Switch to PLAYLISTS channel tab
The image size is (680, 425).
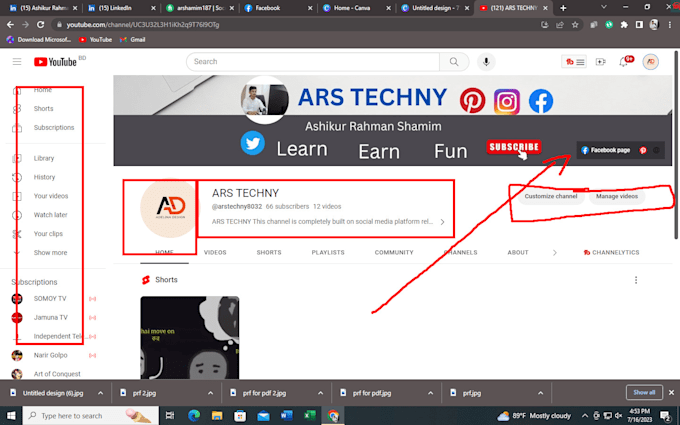tap(328, 252)
